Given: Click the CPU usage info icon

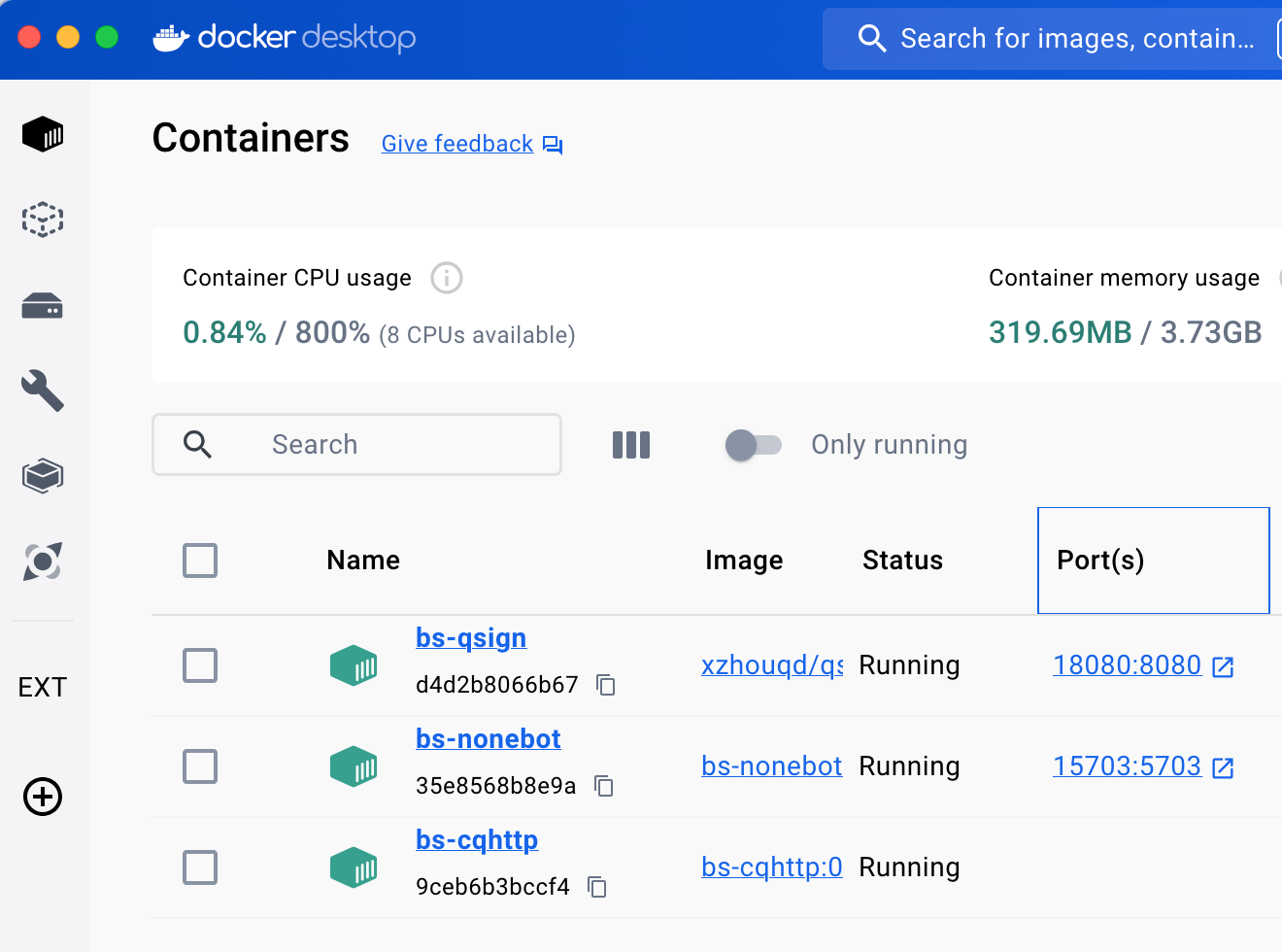Looking at the screenshot, I should coord(447,278).
